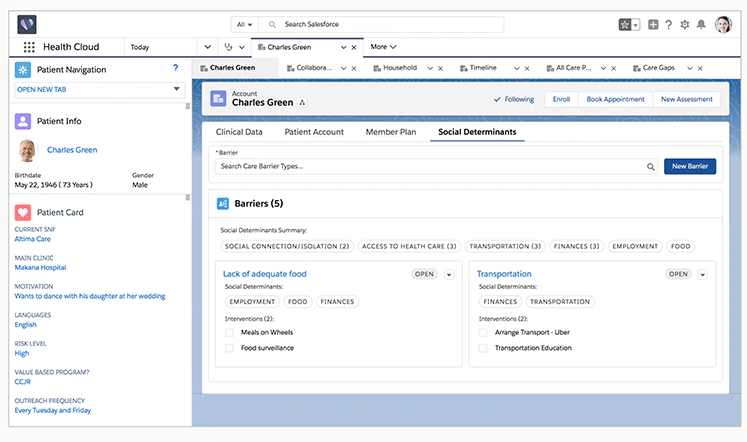The height and width of the screenshot is (442, 747).
Task: Open the Makana Hospital link
Action: coord(40,268)
